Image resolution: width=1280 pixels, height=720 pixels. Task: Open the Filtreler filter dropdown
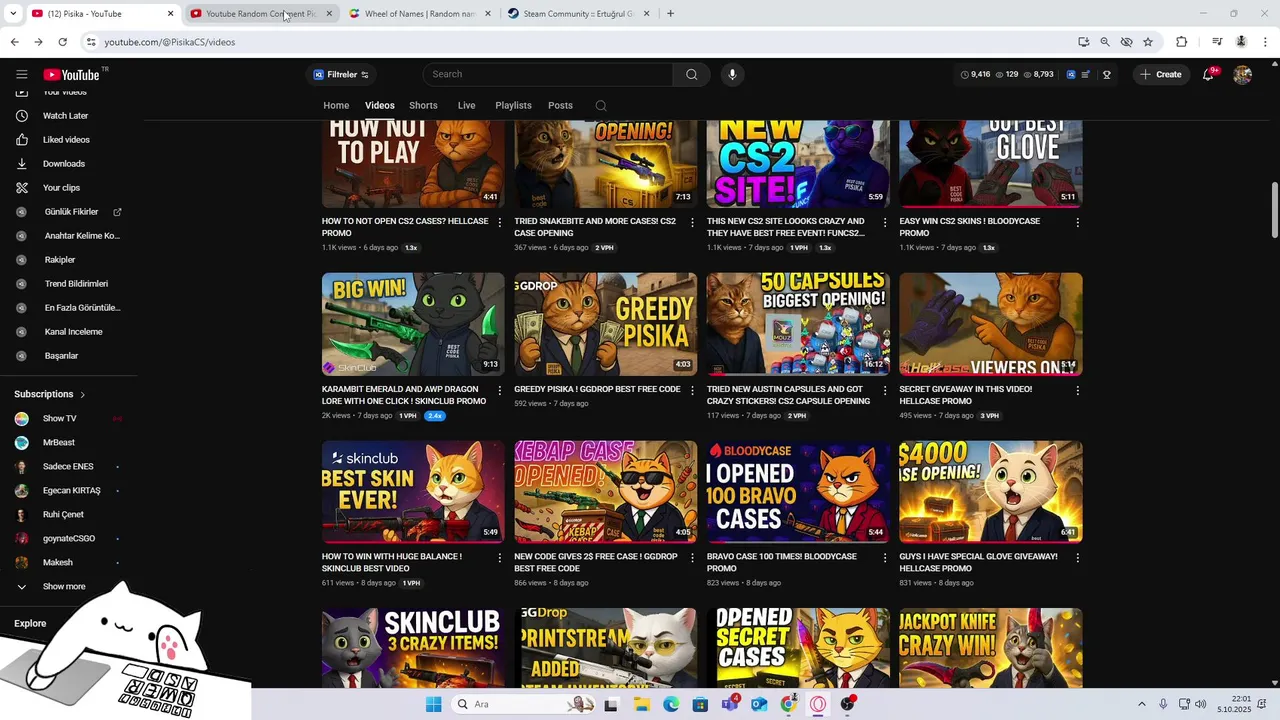pyautogui.click(x=341, y=74)
